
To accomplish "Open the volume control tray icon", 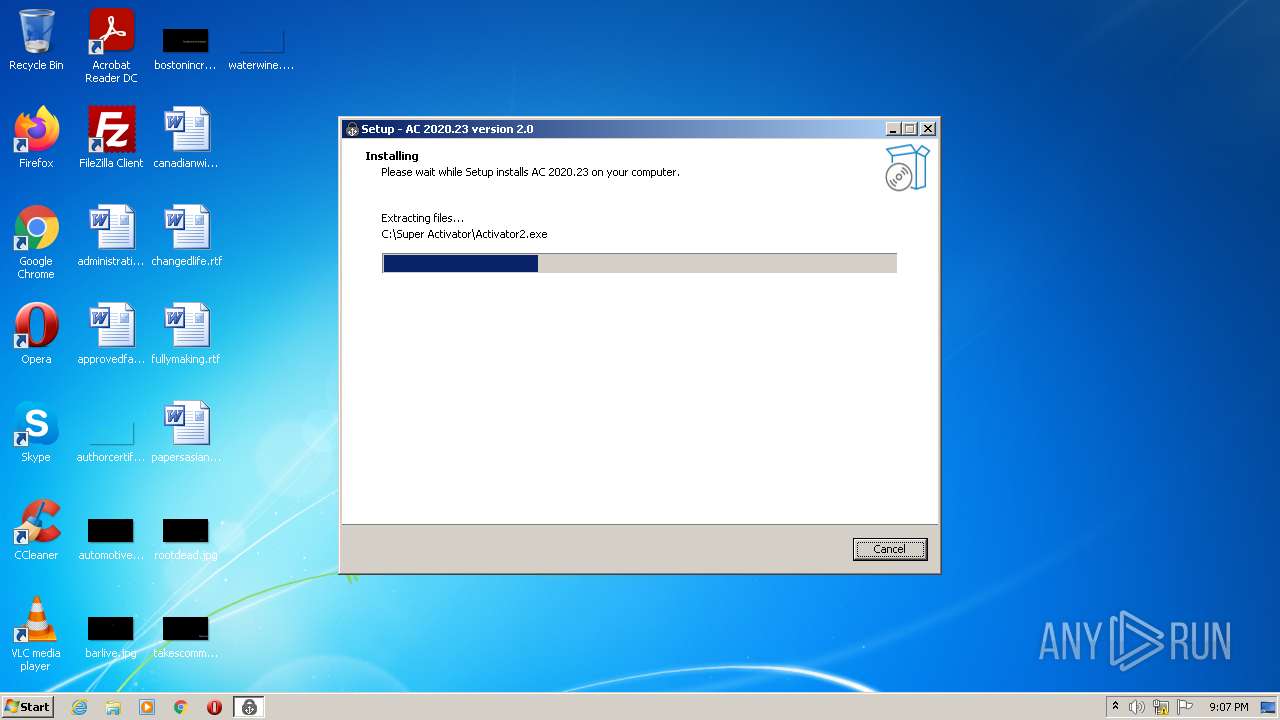I will [1137, 707].
